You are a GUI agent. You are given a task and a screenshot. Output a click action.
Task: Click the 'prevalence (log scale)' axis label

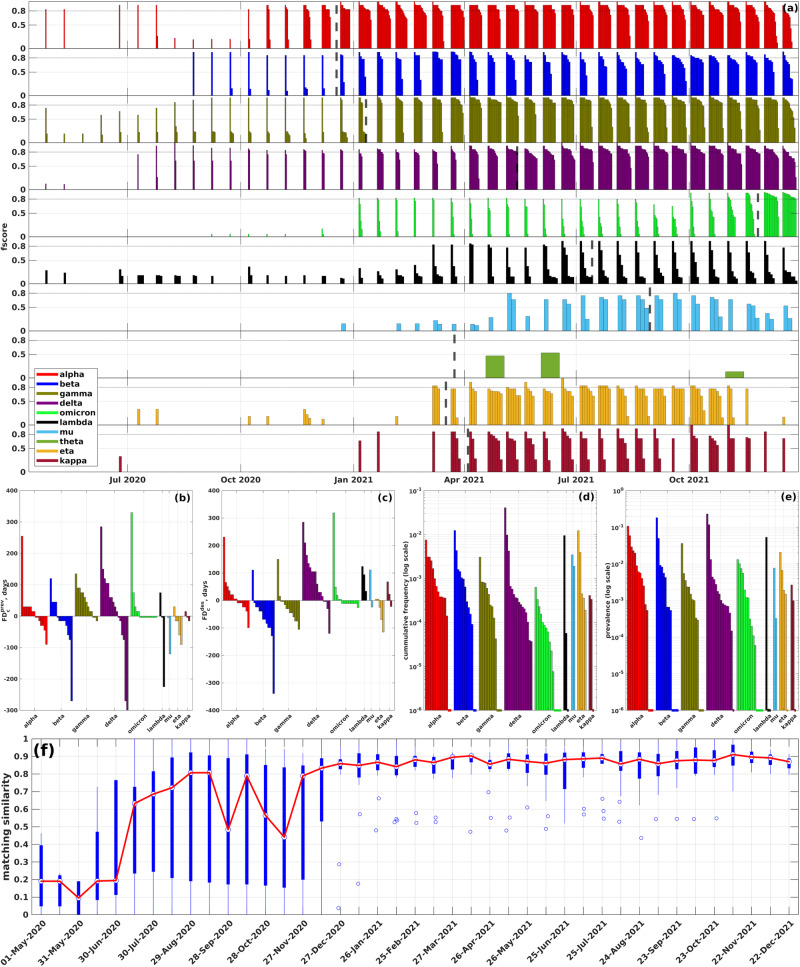pyautogui.click(x=608, y=601)
